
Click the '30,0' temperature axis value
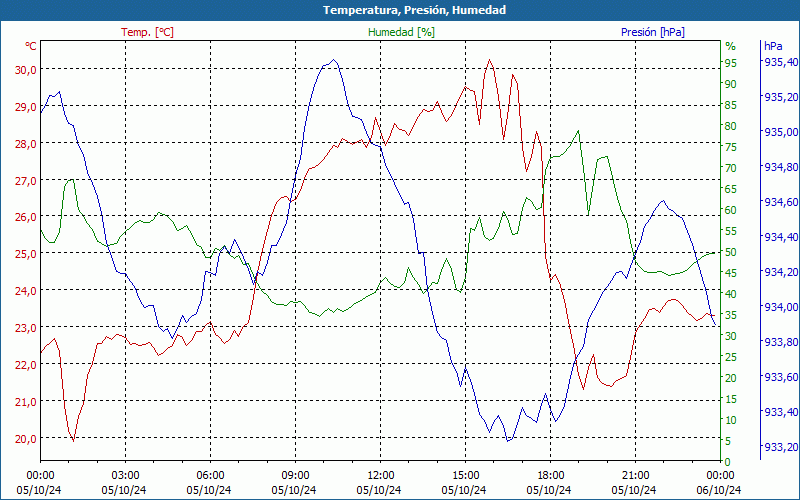coord(26,70)
